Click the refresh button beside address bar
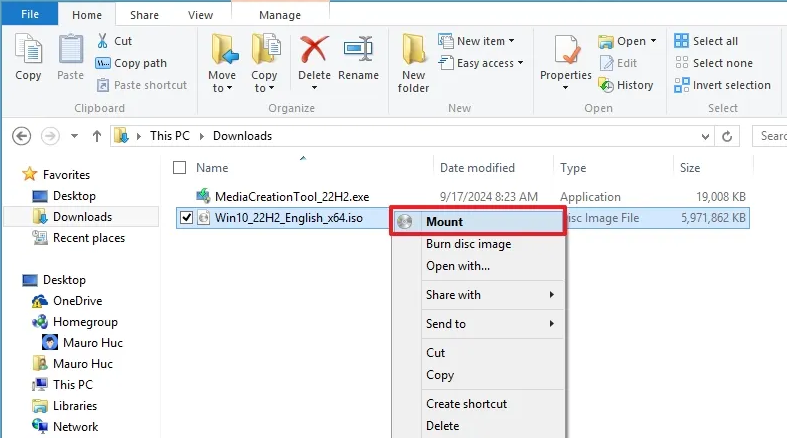This screenshot has height=438, width=787. pos(727,136)
